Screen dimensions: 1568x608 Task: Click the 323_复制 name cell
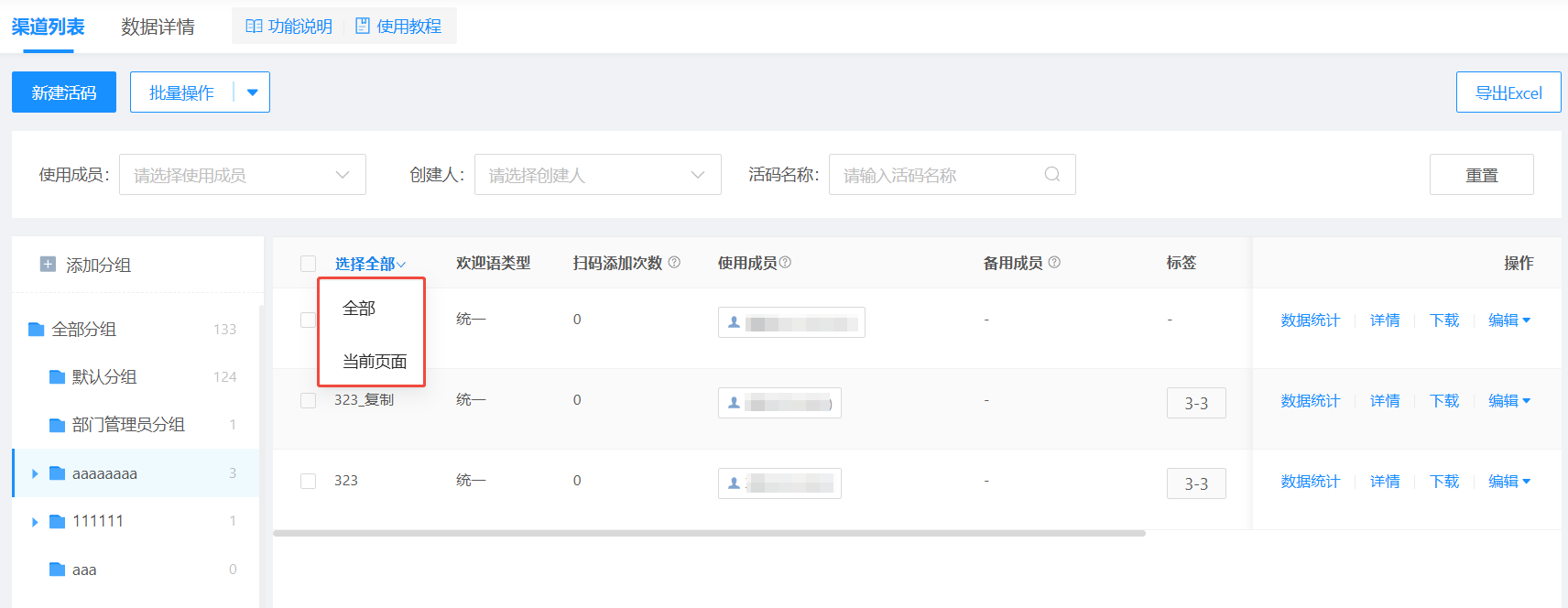(x=364, y=400)
